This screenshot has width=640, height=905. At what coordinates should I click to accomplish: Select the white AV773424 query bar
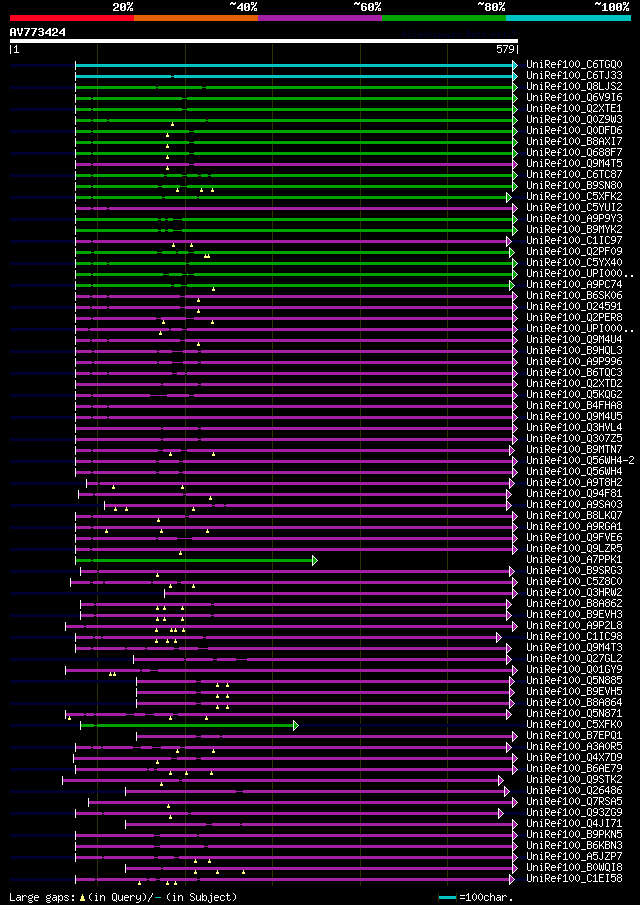[264, 41]
